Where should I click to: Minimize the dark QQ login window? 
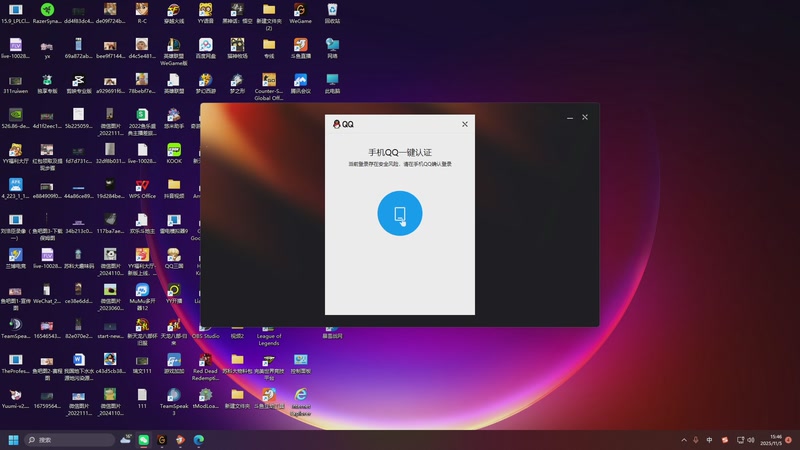click(x=570, y=117)
